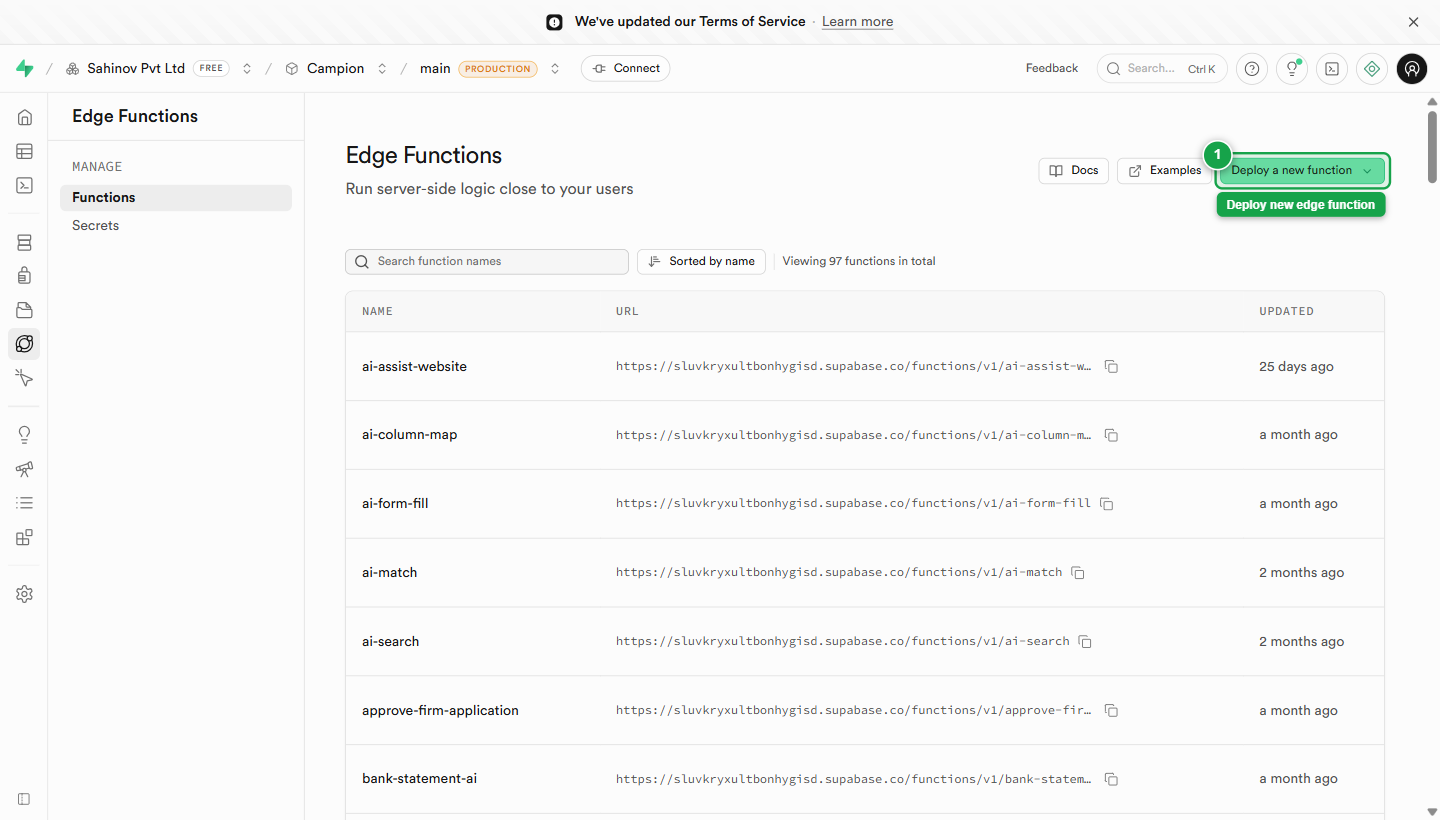Select Functions in the Manage menu
Screen dimensions: 1440x820
coord(176,198)
